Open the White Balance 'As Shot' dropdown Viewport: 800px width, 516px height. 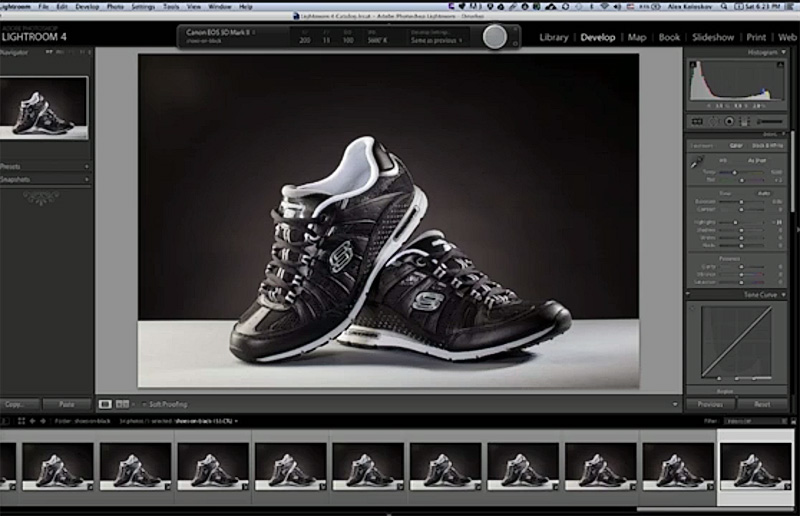click(757, 160)
